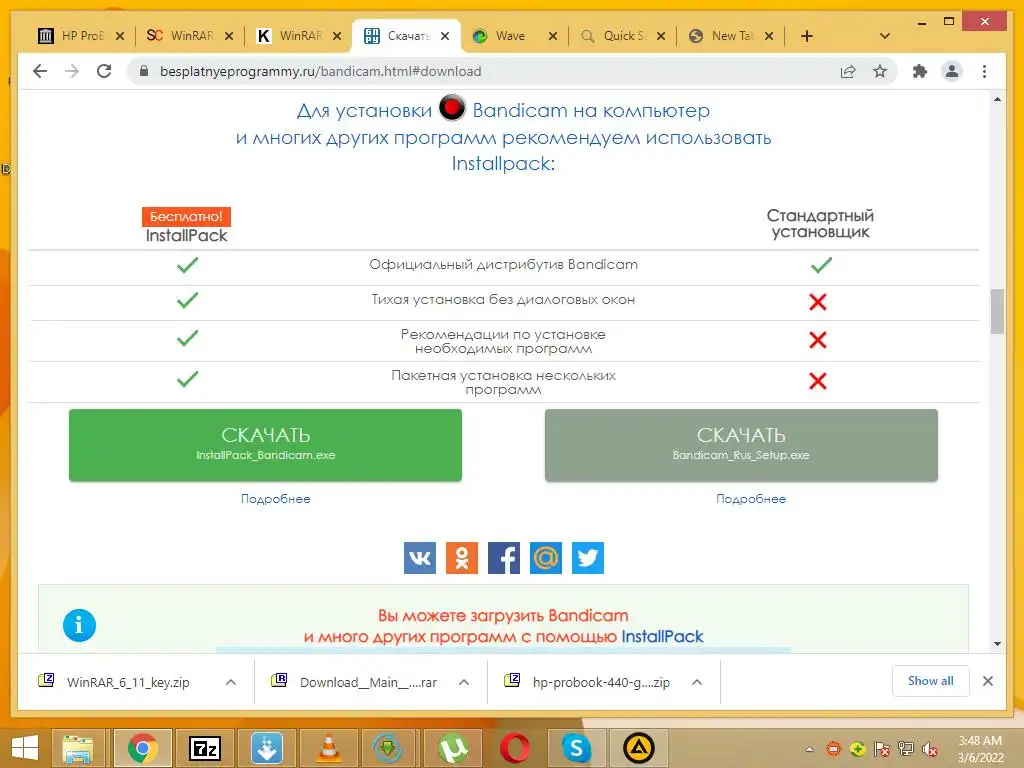Open 7-Zip from taskbar
The width and height of the screenshot is (1024, 768).
click(204, 748)
